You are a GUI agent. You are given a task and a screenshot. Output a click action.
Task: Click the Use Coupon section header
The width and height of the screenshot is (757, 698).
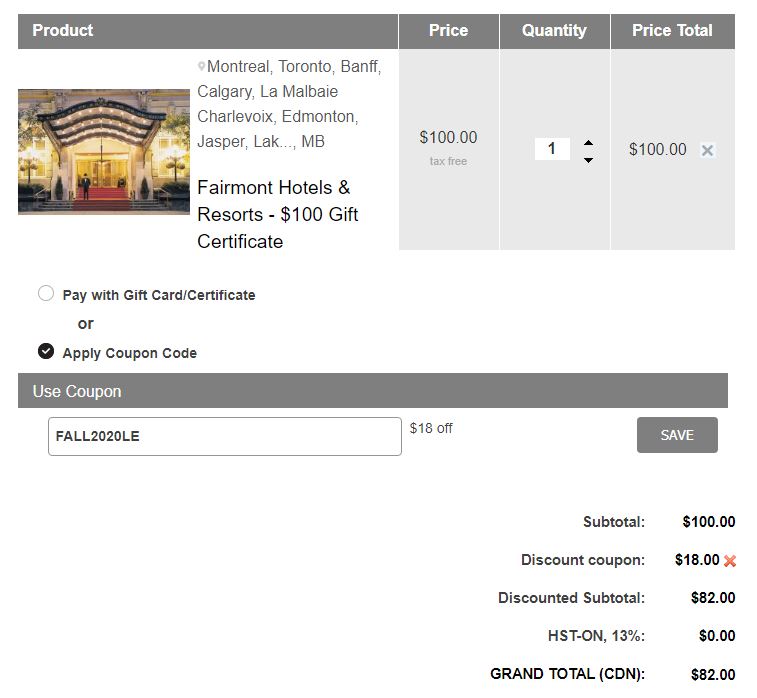tap(77, 391)
